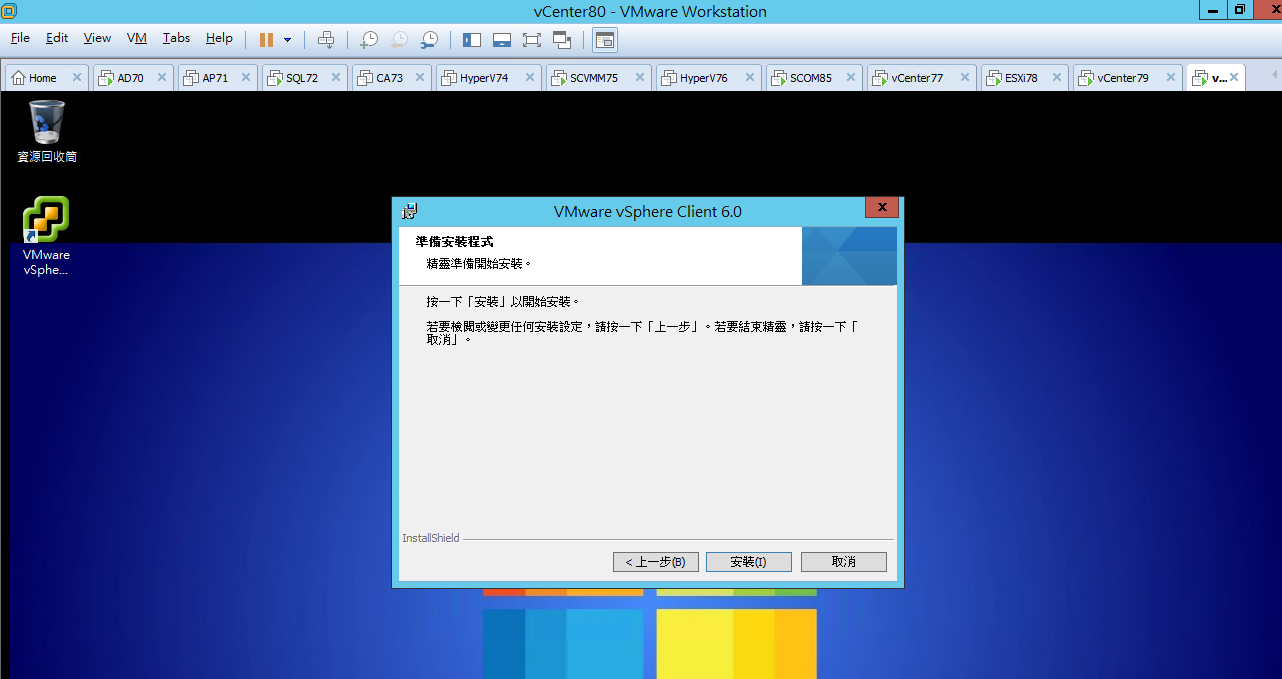The height and width of the screenshot is (679, 1282).
Task: Click the Revert to snapshot icon
Action: tap(399, 40)
